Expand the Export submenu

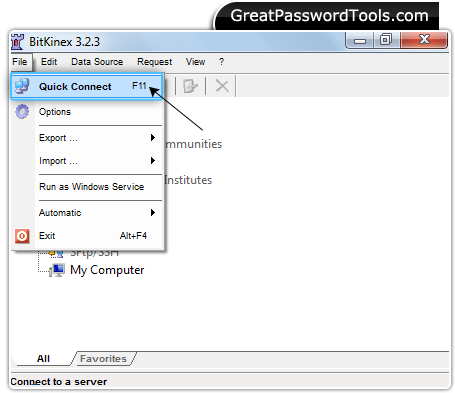click(87, 138)
